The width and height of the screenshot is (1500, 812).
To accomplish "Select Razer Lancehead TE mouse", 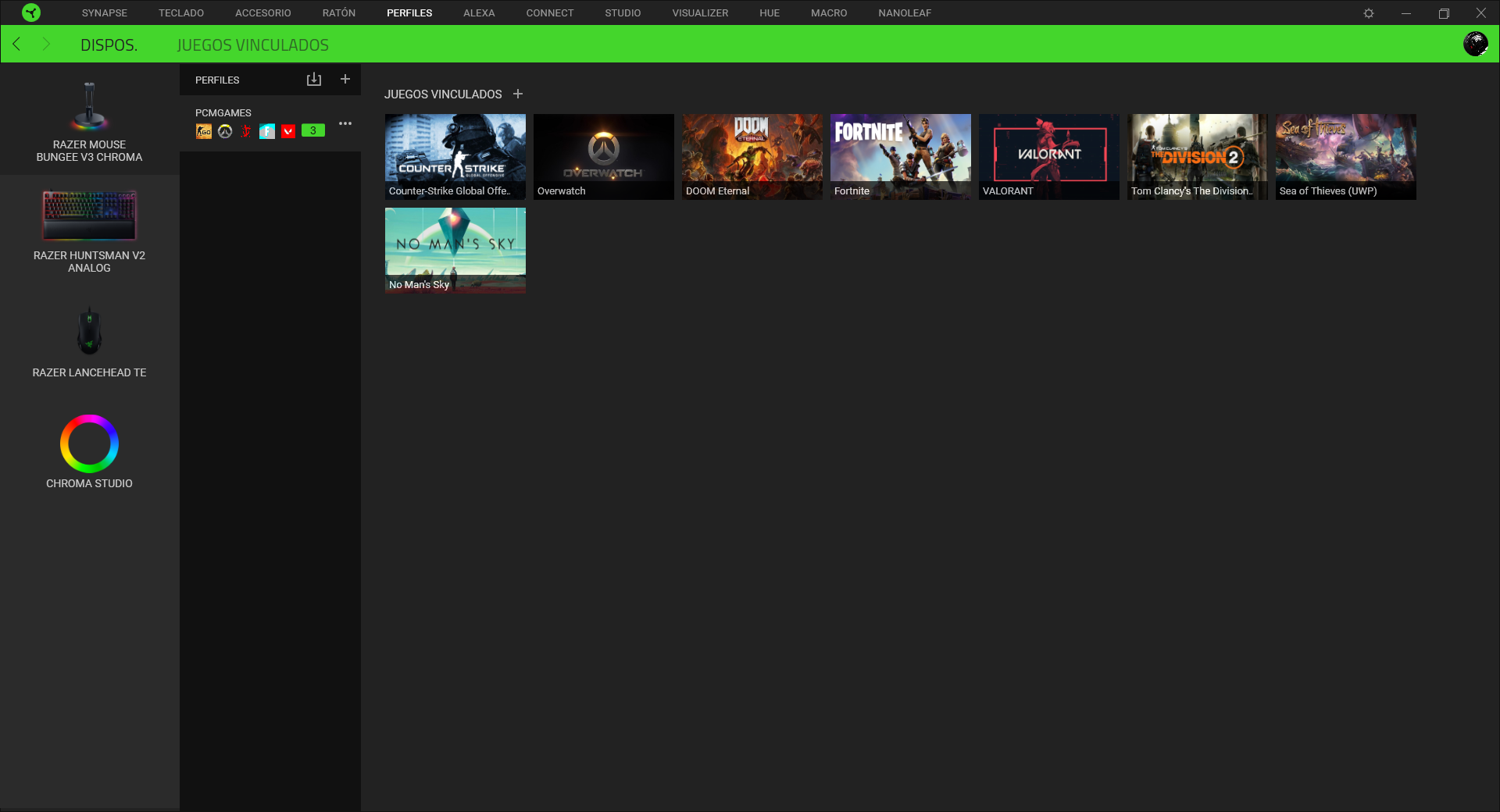I will point(89,342).
